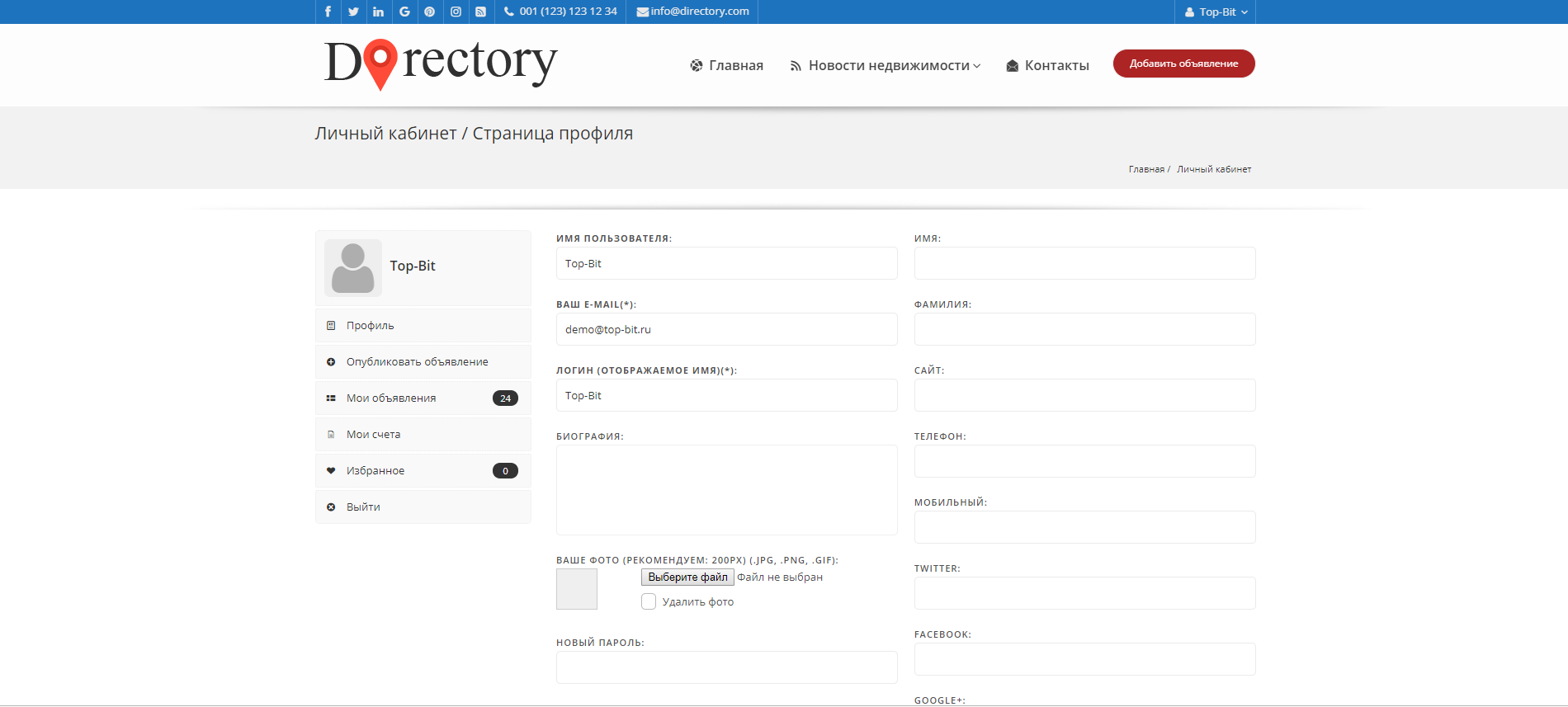1568x707 pixels.
Task: Click the Directory logo
Action: click(x=441, y=64)
